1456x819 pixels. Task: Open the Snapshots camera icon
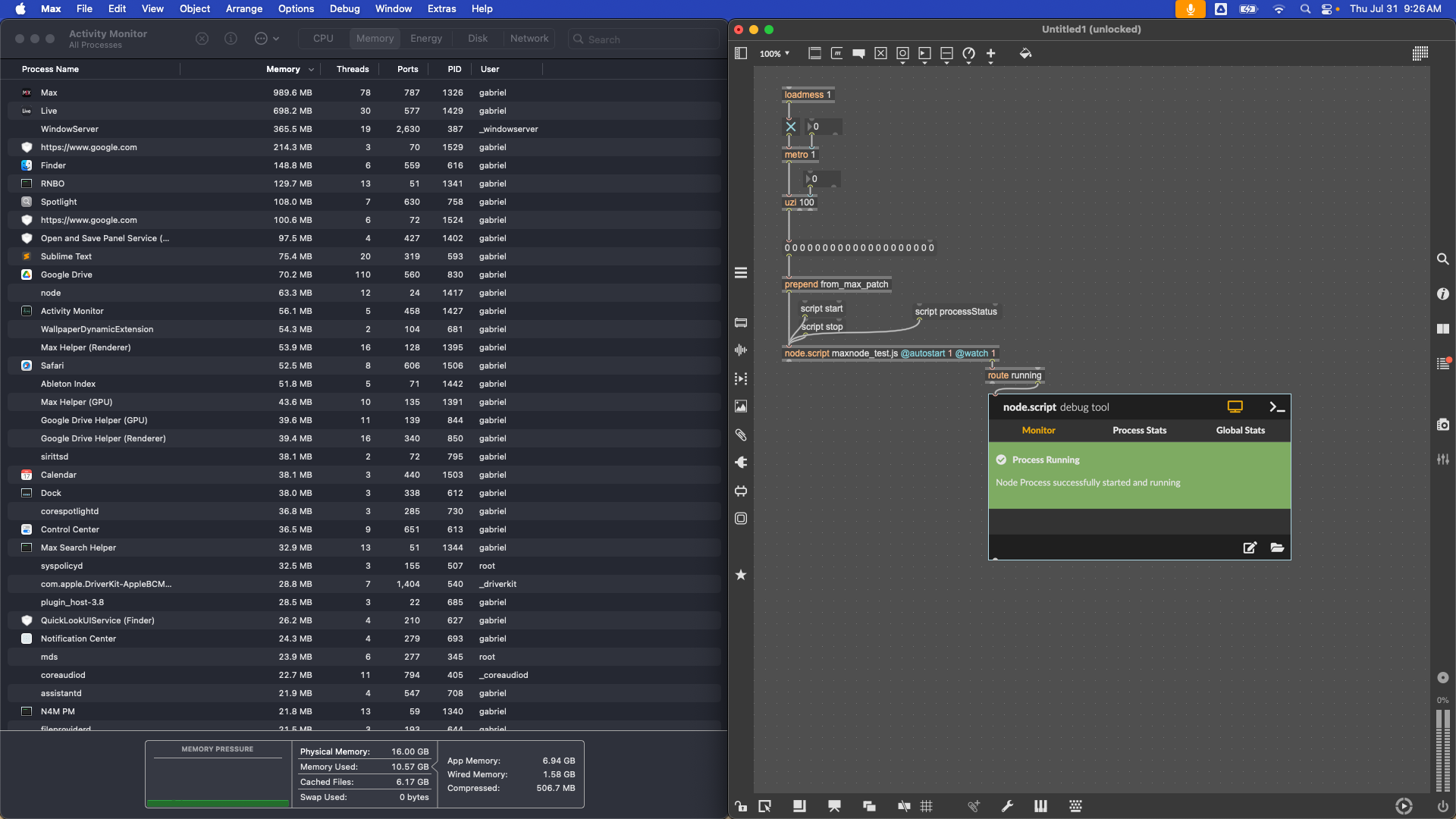coord(1442,425)
